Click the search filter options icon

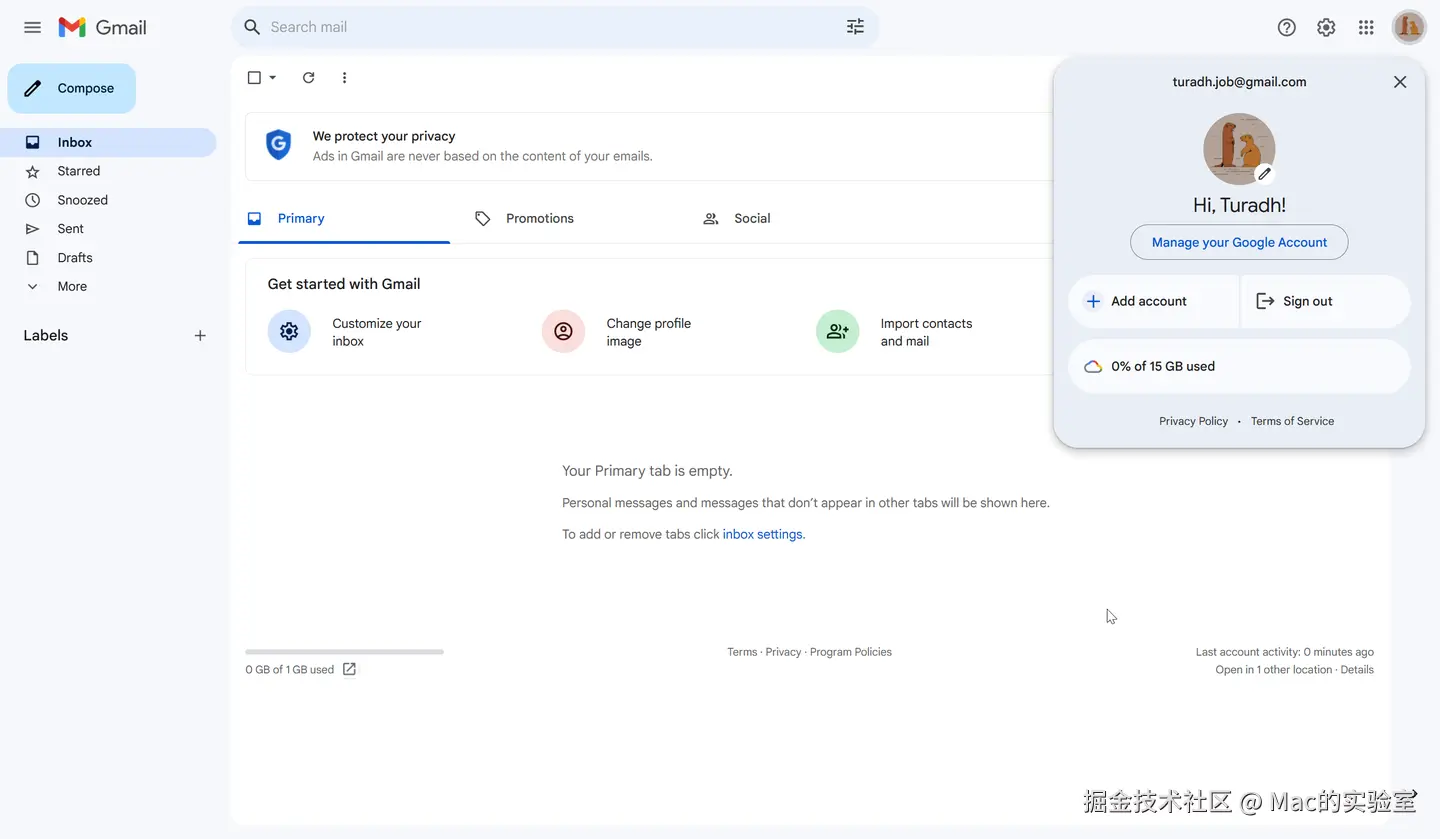click(855, 27)
